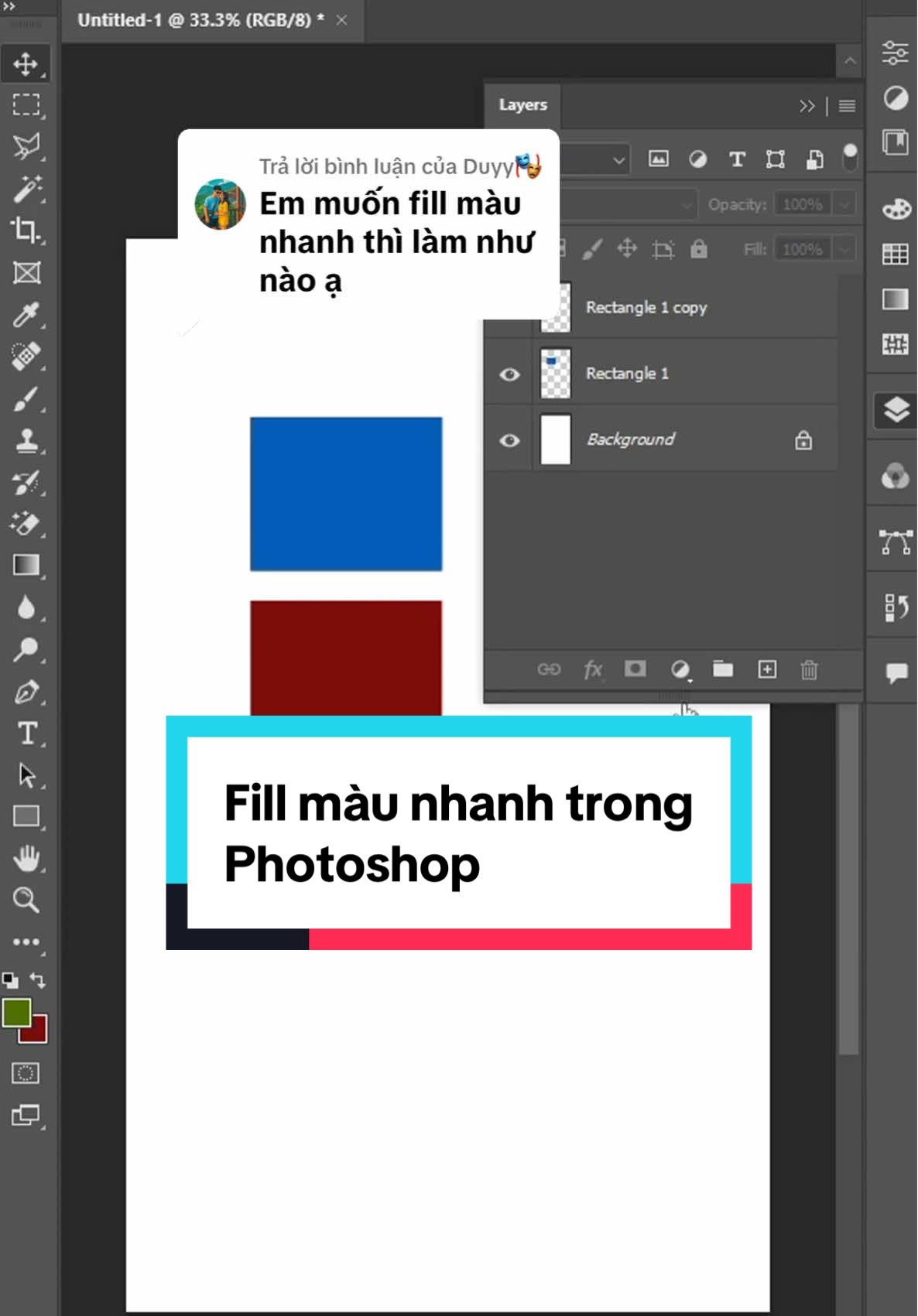Link layers at Layers panel bottom
918x1316 pixels.
pos(549,669)
